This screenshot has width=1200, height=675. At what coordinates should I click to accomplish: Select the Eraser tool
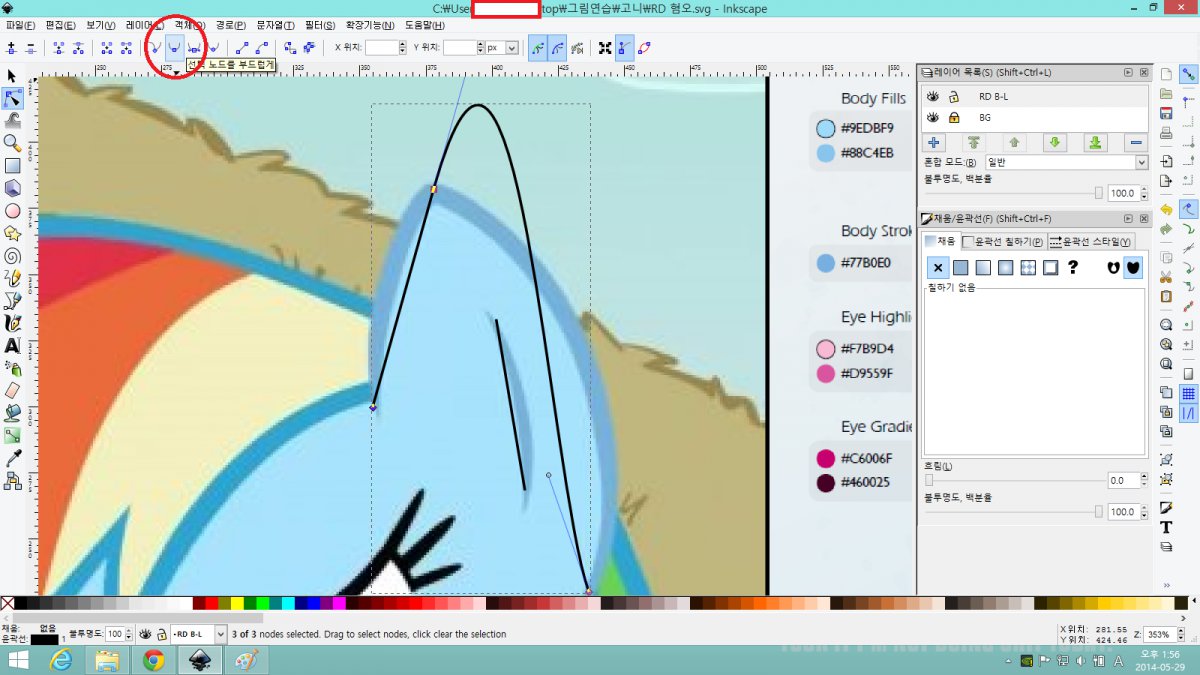[x=13, y=390]
